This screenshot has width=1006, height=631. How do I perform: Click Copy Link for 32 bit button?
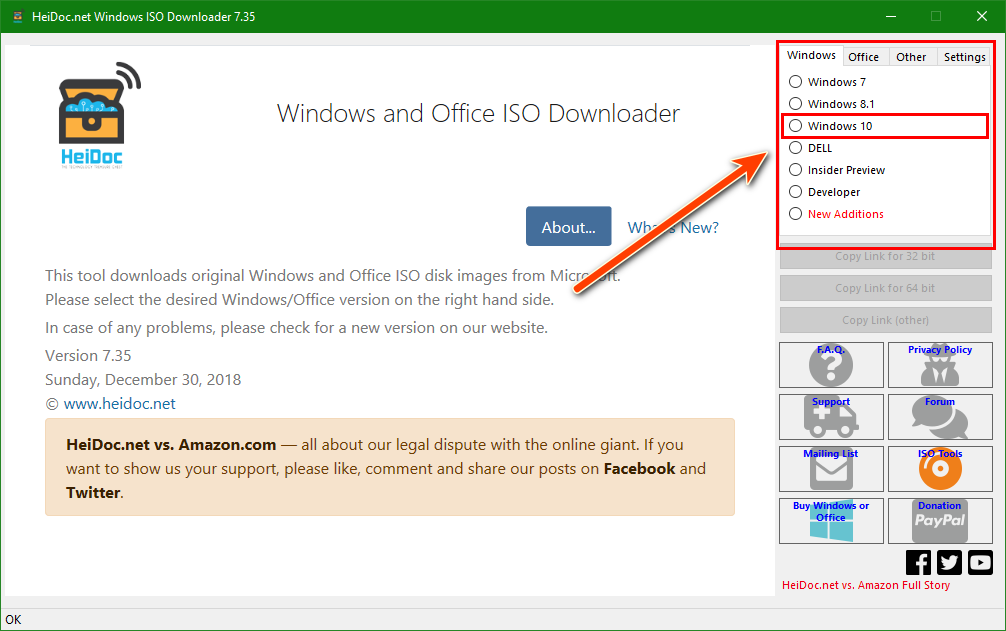885,256
